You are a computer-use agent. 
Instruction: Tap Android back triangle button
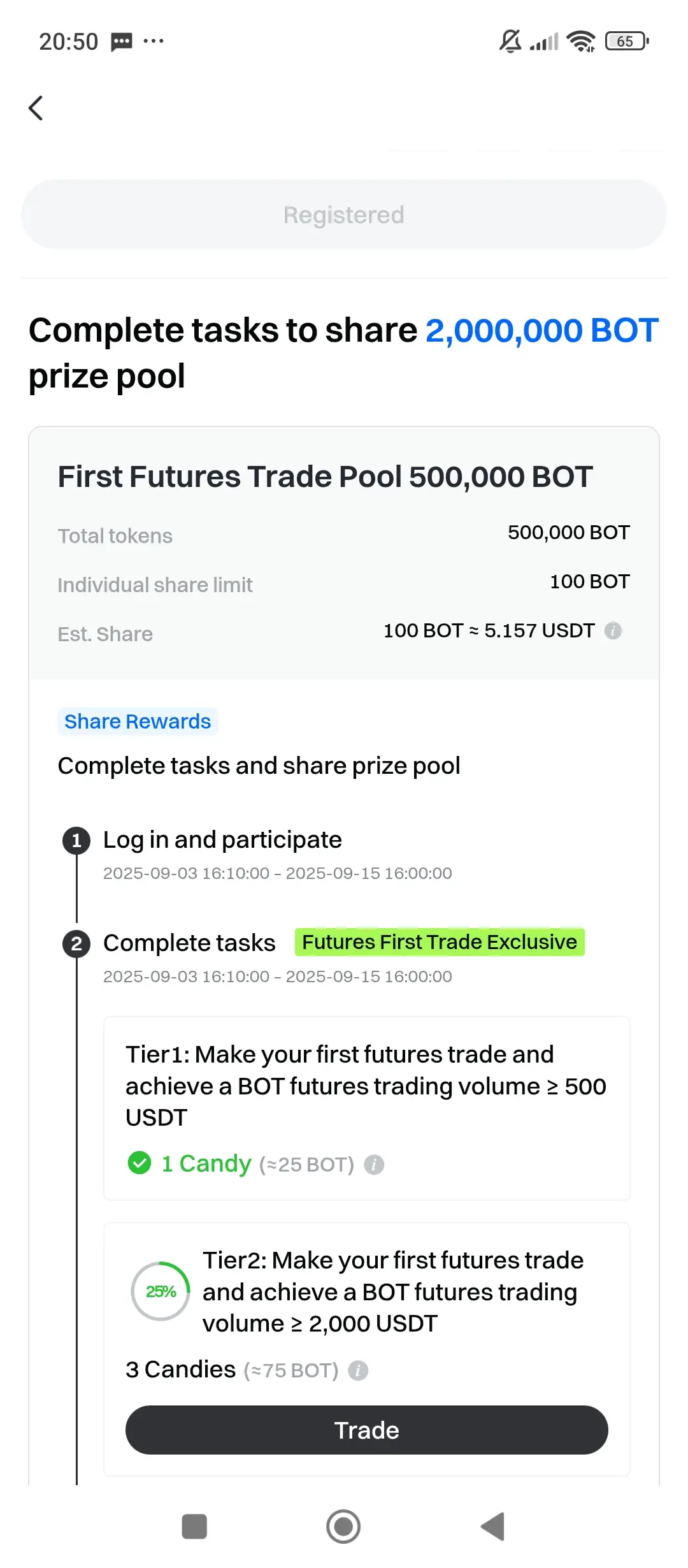[493, 1527]
